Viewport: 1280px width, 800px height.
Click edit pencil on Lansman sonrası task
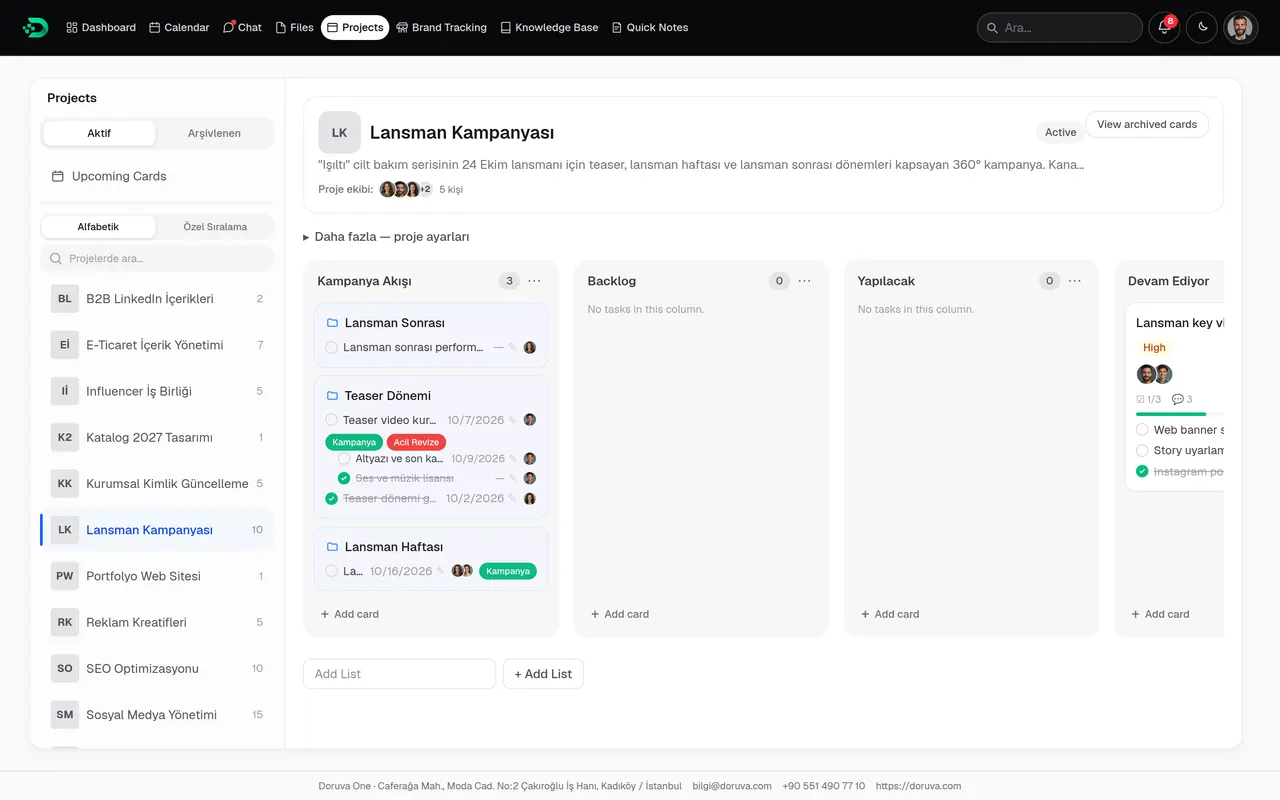coord(513,348)
